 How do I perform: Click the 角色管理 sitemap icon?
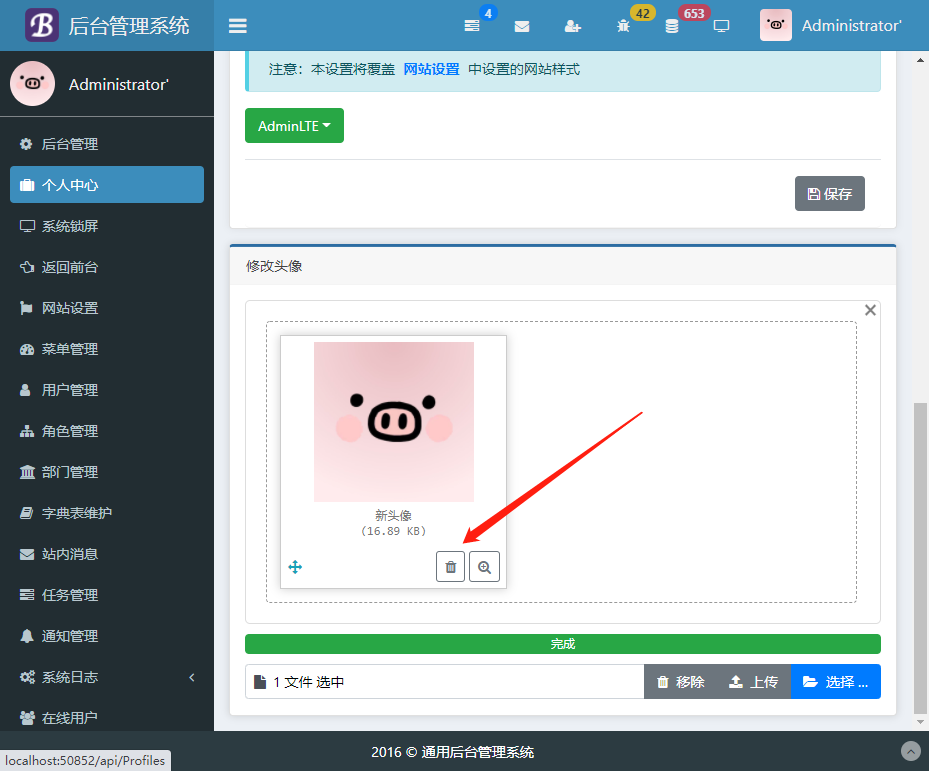(27, 431)
